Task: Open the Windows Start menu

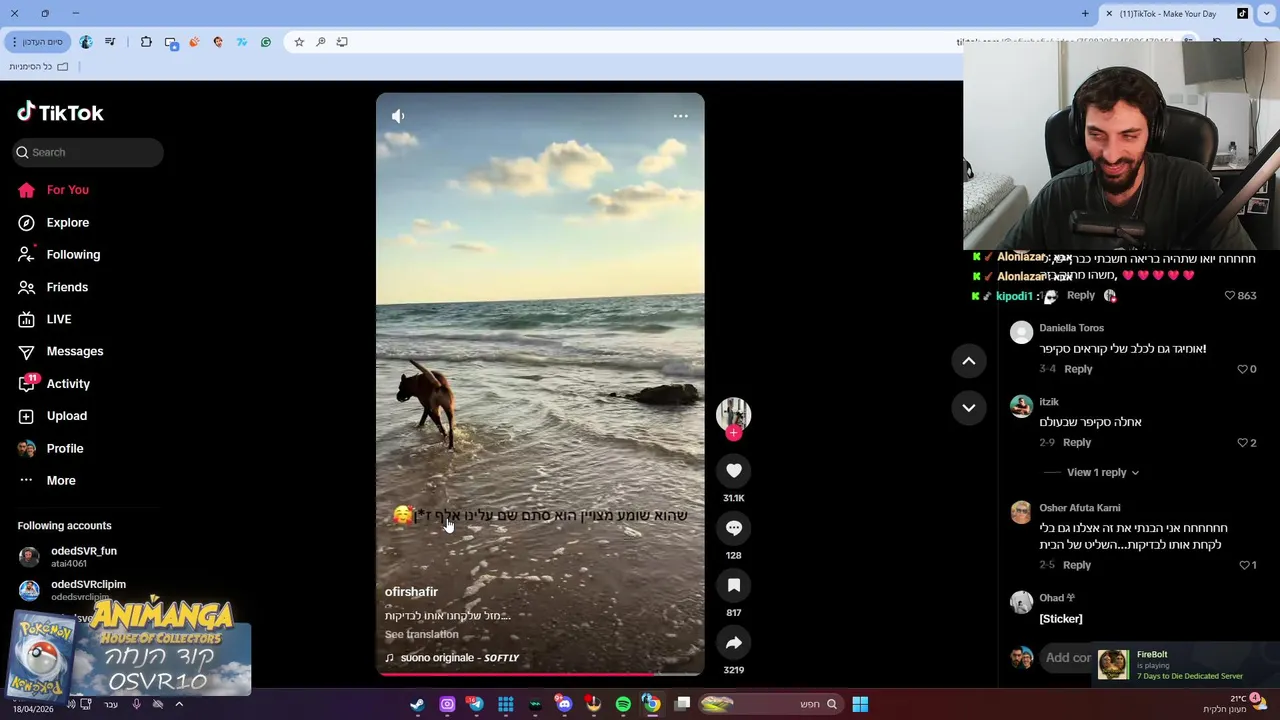Action: (860, 704)
